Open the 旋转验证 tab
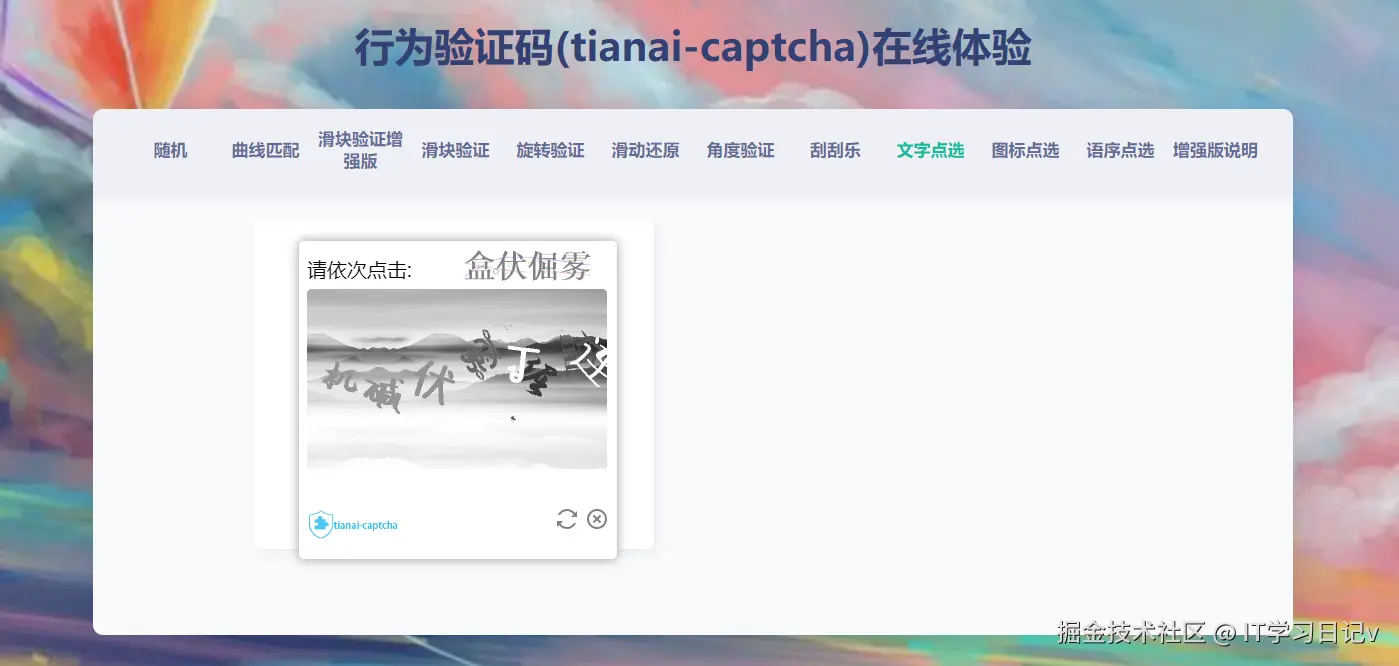This screenshot has width=1399, height=666. (550, 150)
